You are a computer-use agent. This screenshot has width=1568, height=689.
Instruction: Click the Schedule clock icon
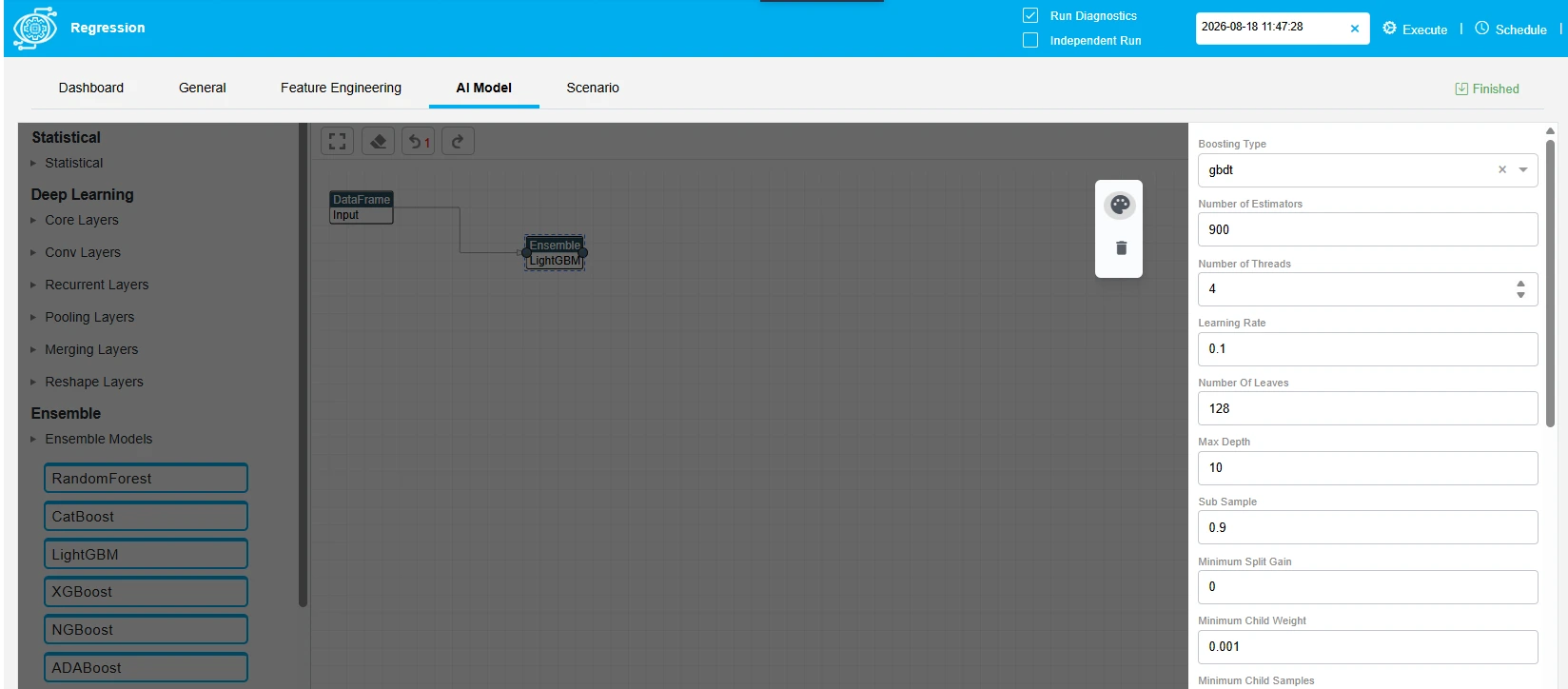tap(1481, 29)
